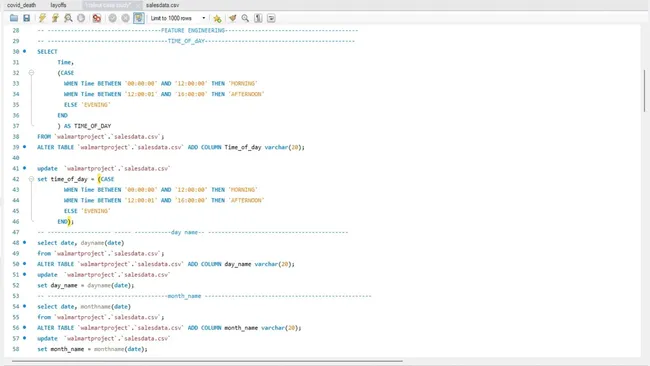Click 'Time_of_day varchar(20)' on line 39
The width and height of the screenshot is (650, 366).
(264, 147)
